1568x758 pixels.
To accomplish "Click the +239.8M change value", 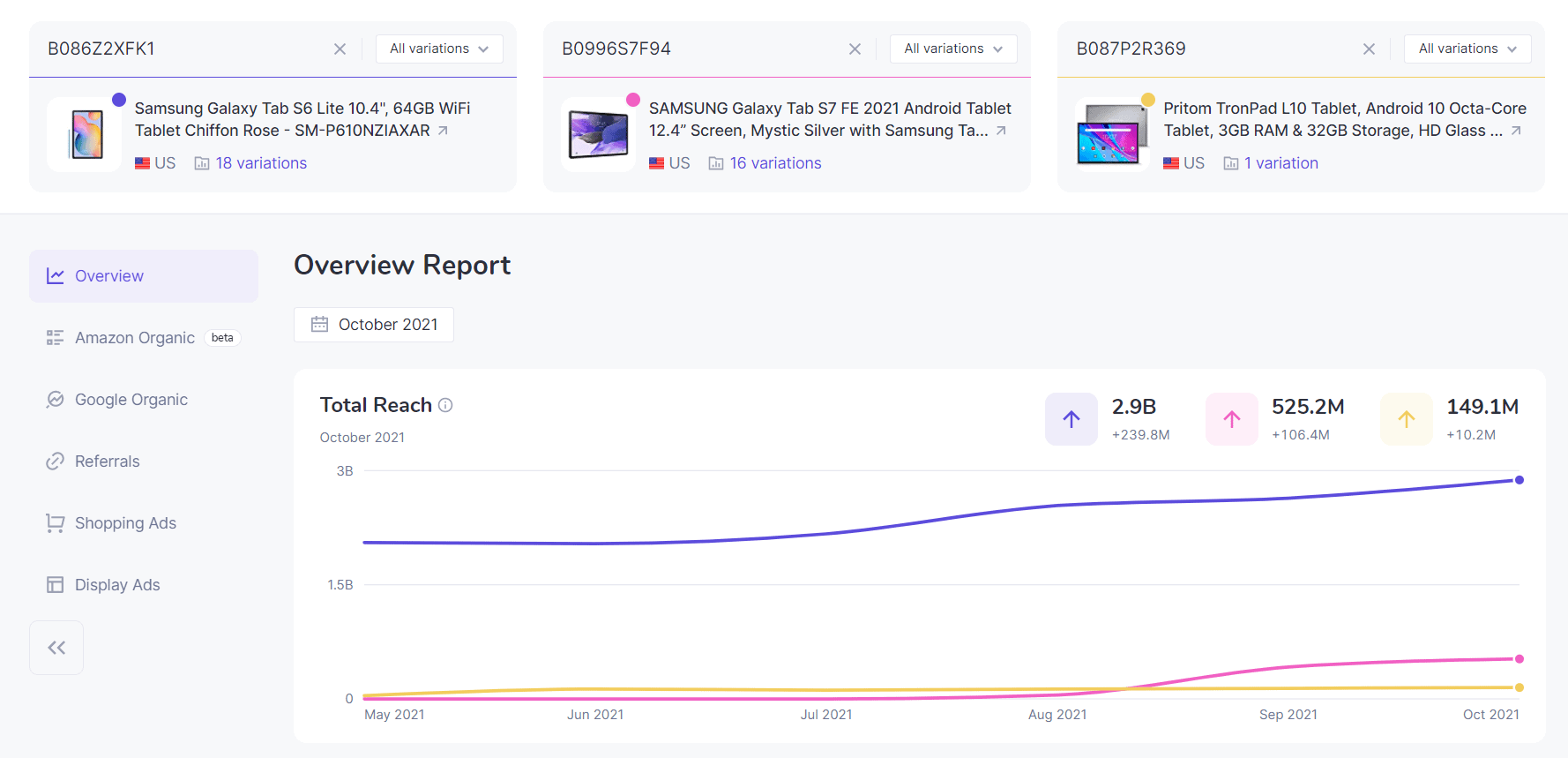I will coord(1140,435).
